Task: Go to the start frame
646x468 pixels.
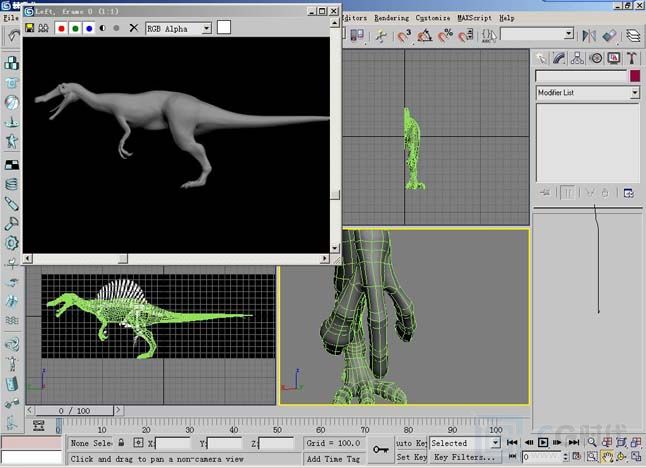Action: pyautogui.click(x=512, y=442)
